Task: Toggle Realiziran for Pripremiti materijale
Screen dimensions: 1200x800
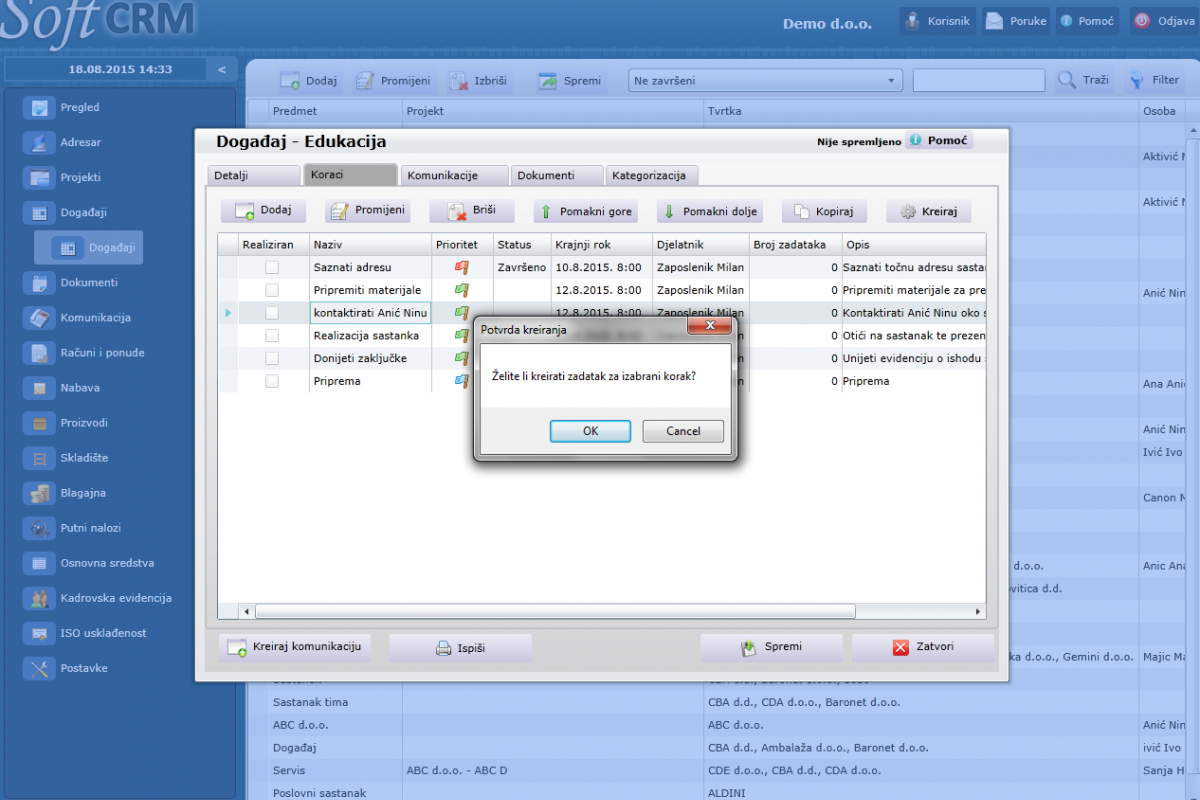Action: coord(272,290)
